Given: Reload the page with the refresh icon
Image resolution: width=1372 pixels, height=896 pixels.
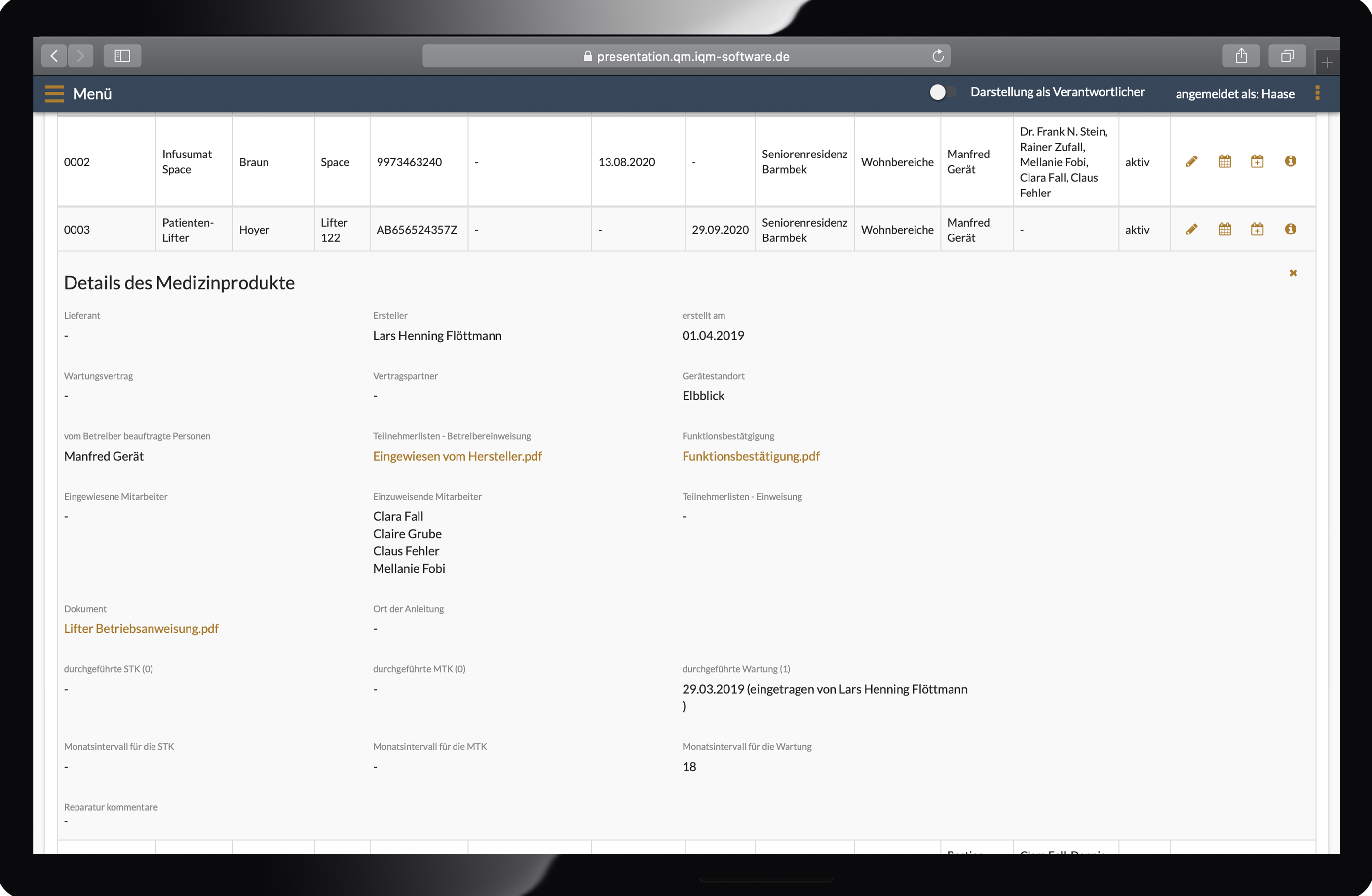Looking at the screenshot, I should 938,56.
